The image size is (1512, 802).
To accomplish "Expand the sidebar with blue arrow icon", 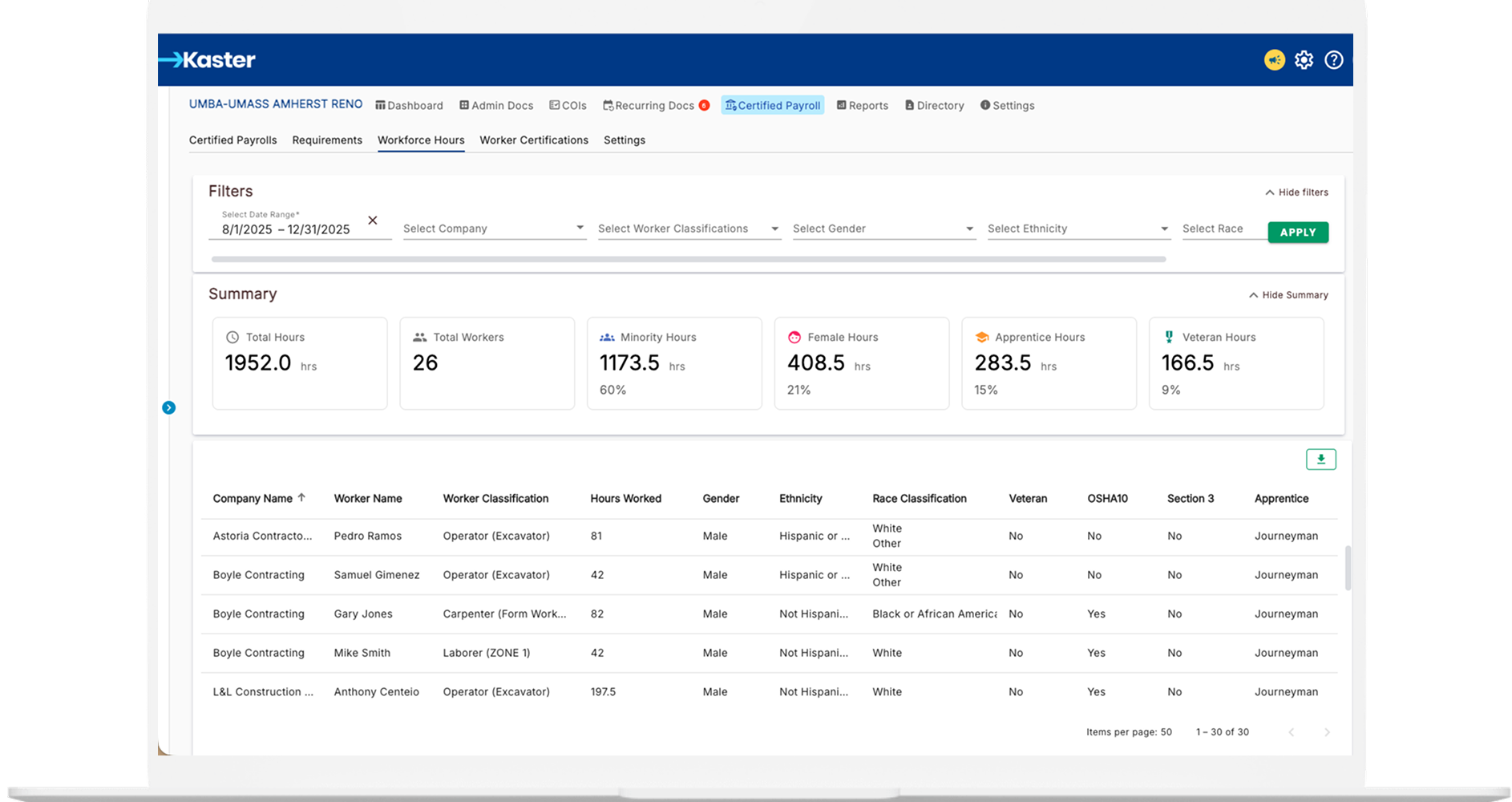I will pyautogui.click(x=168, y=407).
